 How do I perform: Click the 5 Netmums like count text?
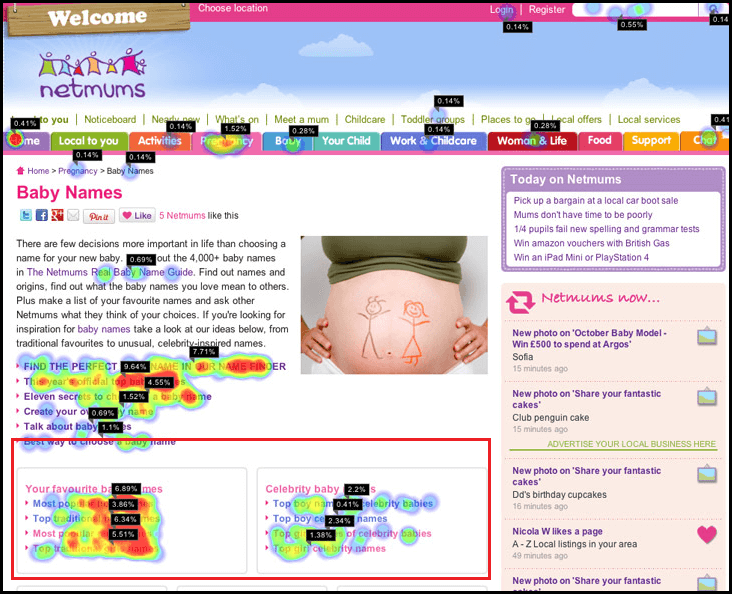(182, 215)
